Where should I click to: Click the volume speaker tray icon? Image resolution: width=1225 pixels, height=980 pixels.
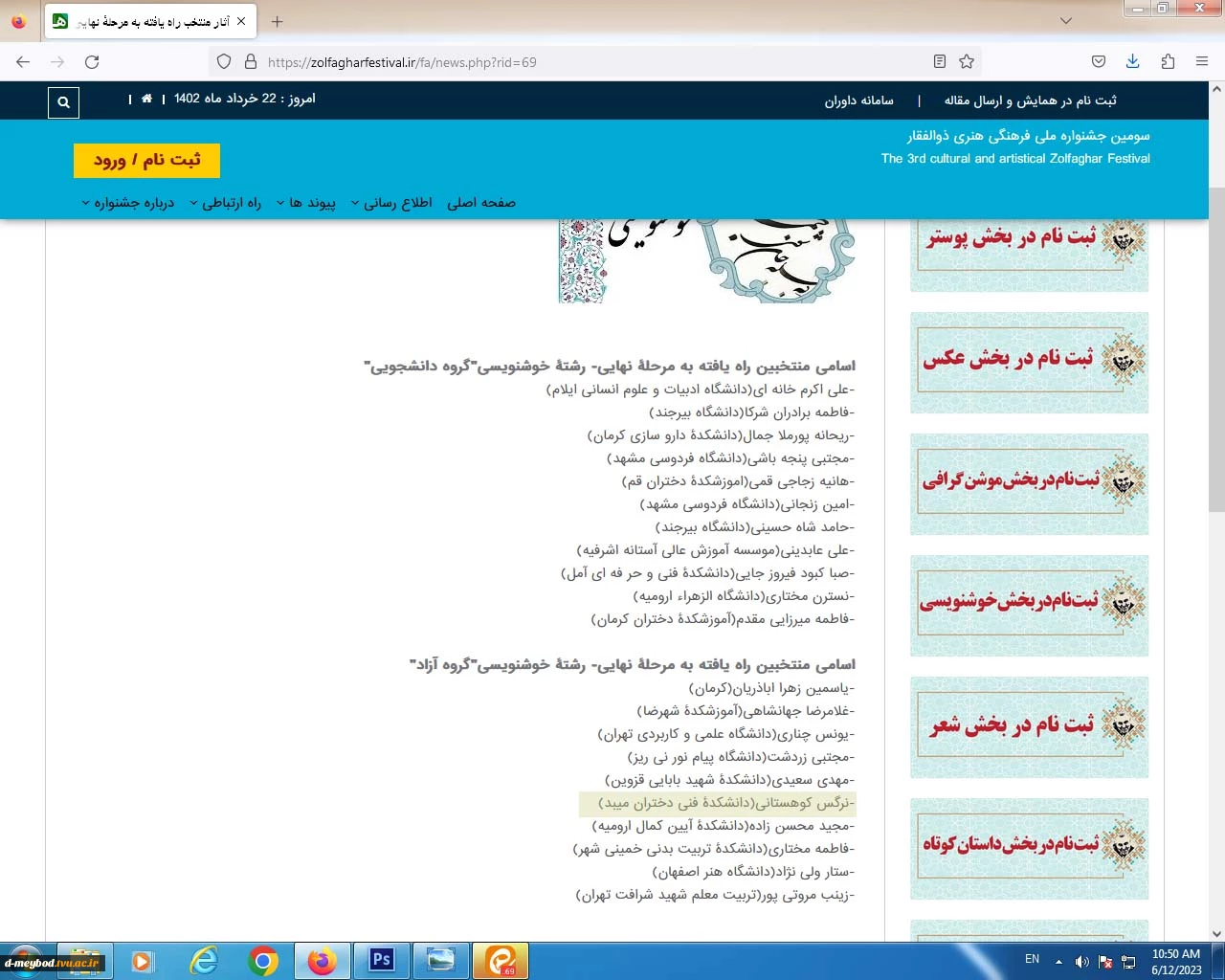coord(1081,962)
